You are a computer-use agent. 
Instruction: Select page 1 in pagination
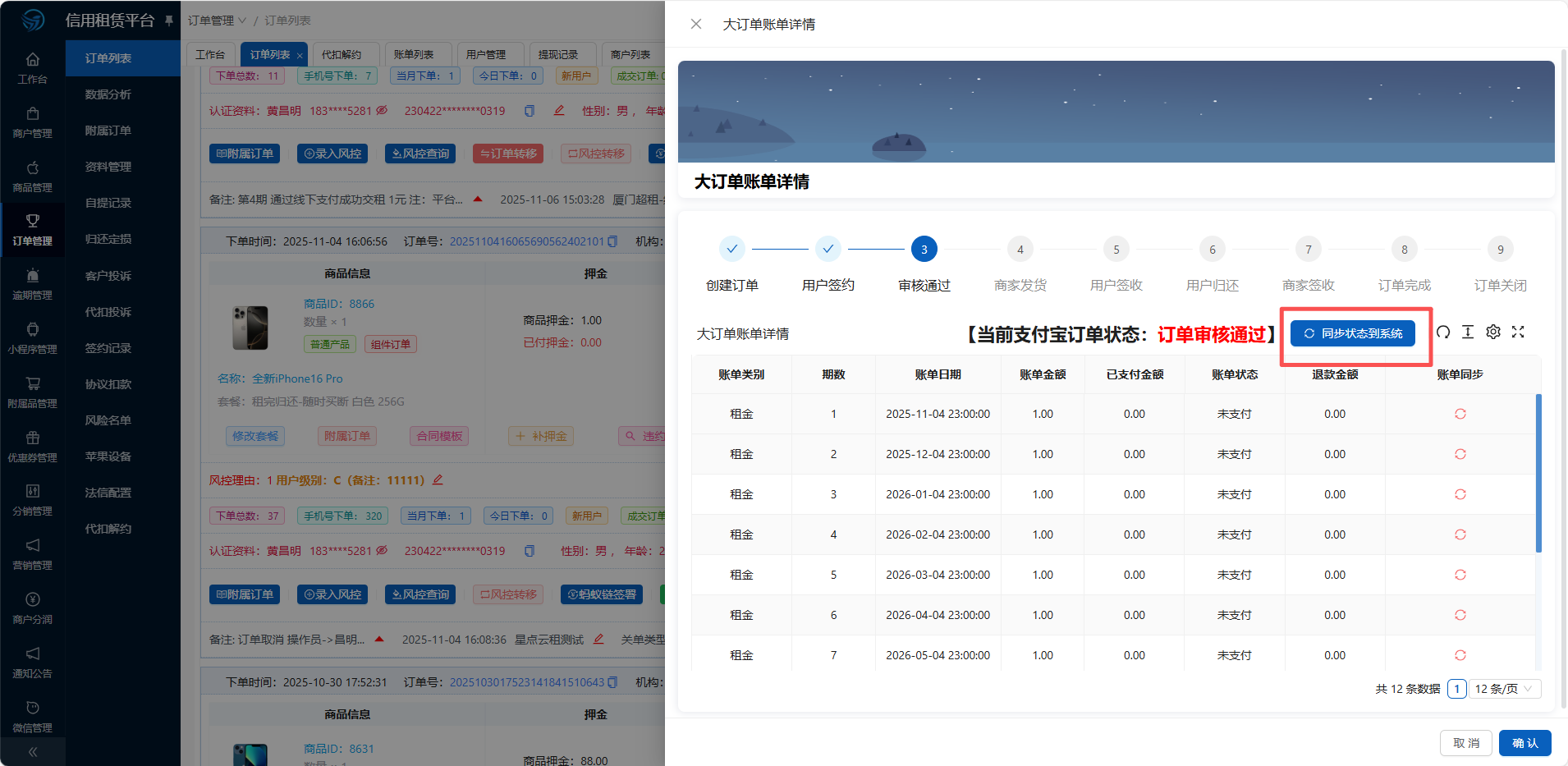point(1456,689)
